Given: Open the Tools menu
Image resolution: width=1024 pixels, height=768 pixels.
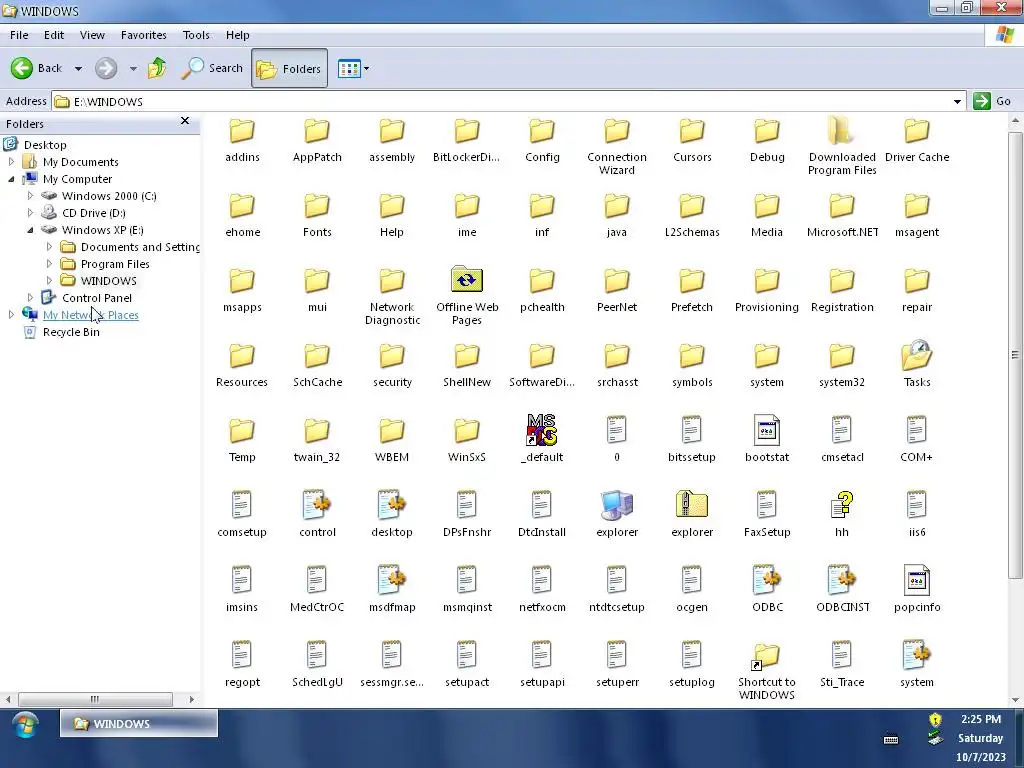Looking at the screenshot, I should coord(196,35).
